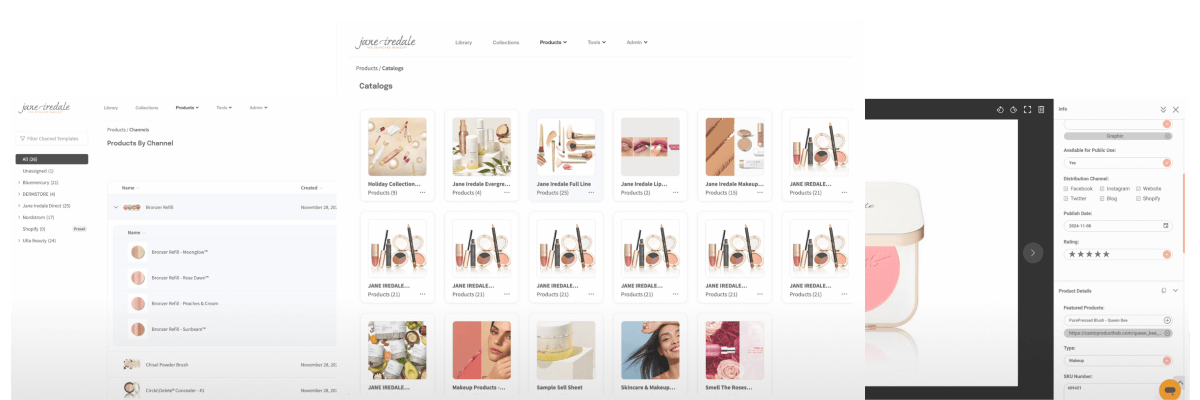Screen dimensions: 1200x400
Task: Expand the Bluemercury channel
Action: point(19,183)
